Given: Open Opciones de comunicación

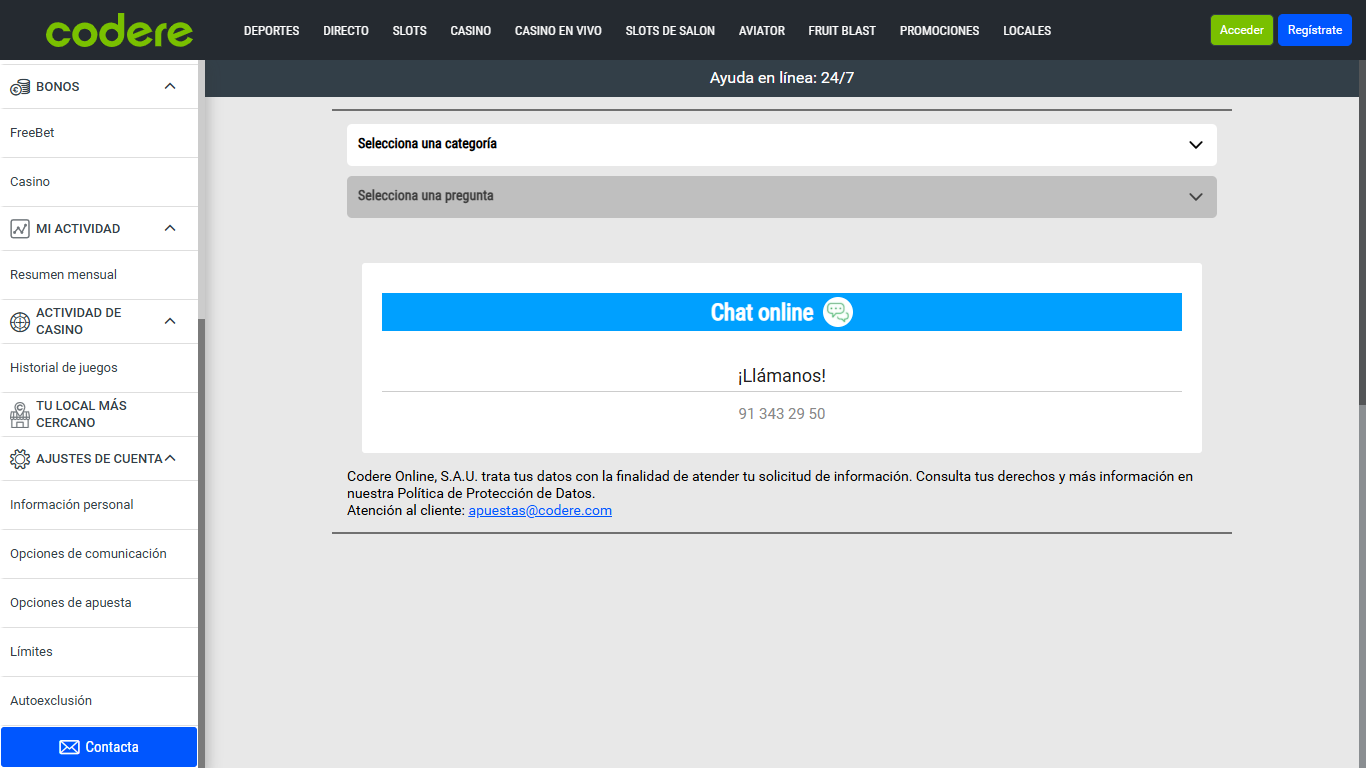Looking at the screenshot, I should click(x=99, y=554).
